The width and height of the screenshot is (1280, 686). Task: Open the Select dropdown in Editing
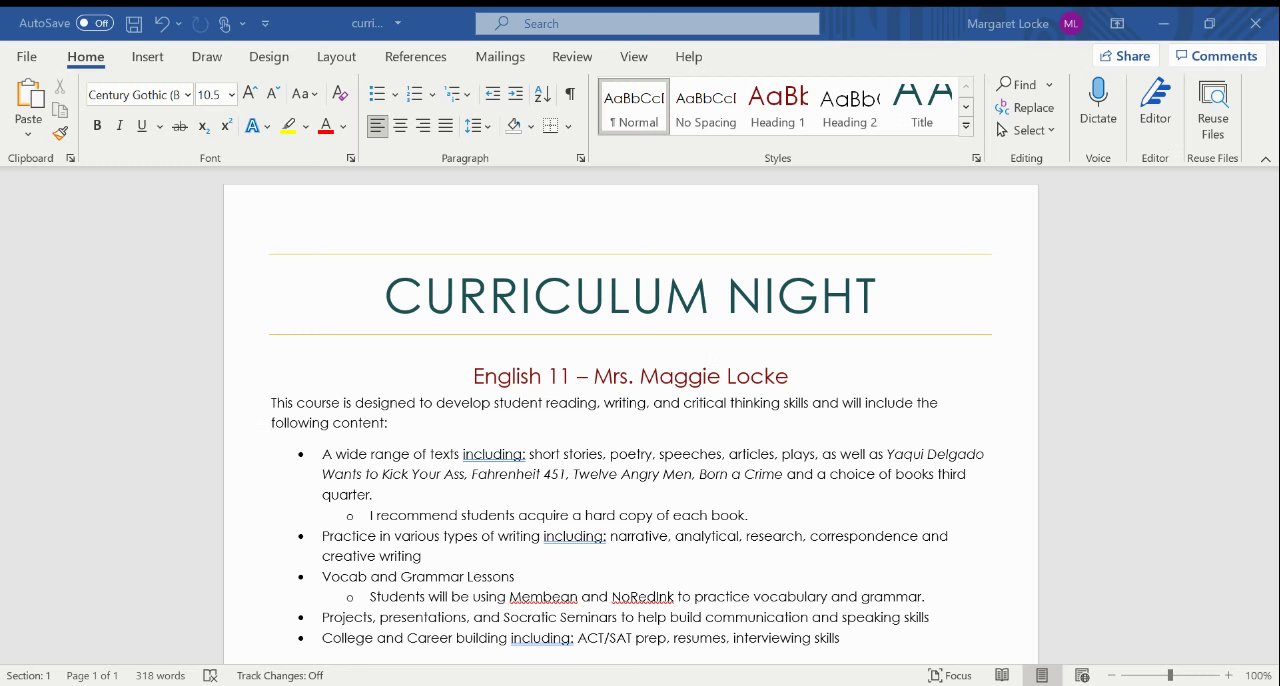[1025, 130]
